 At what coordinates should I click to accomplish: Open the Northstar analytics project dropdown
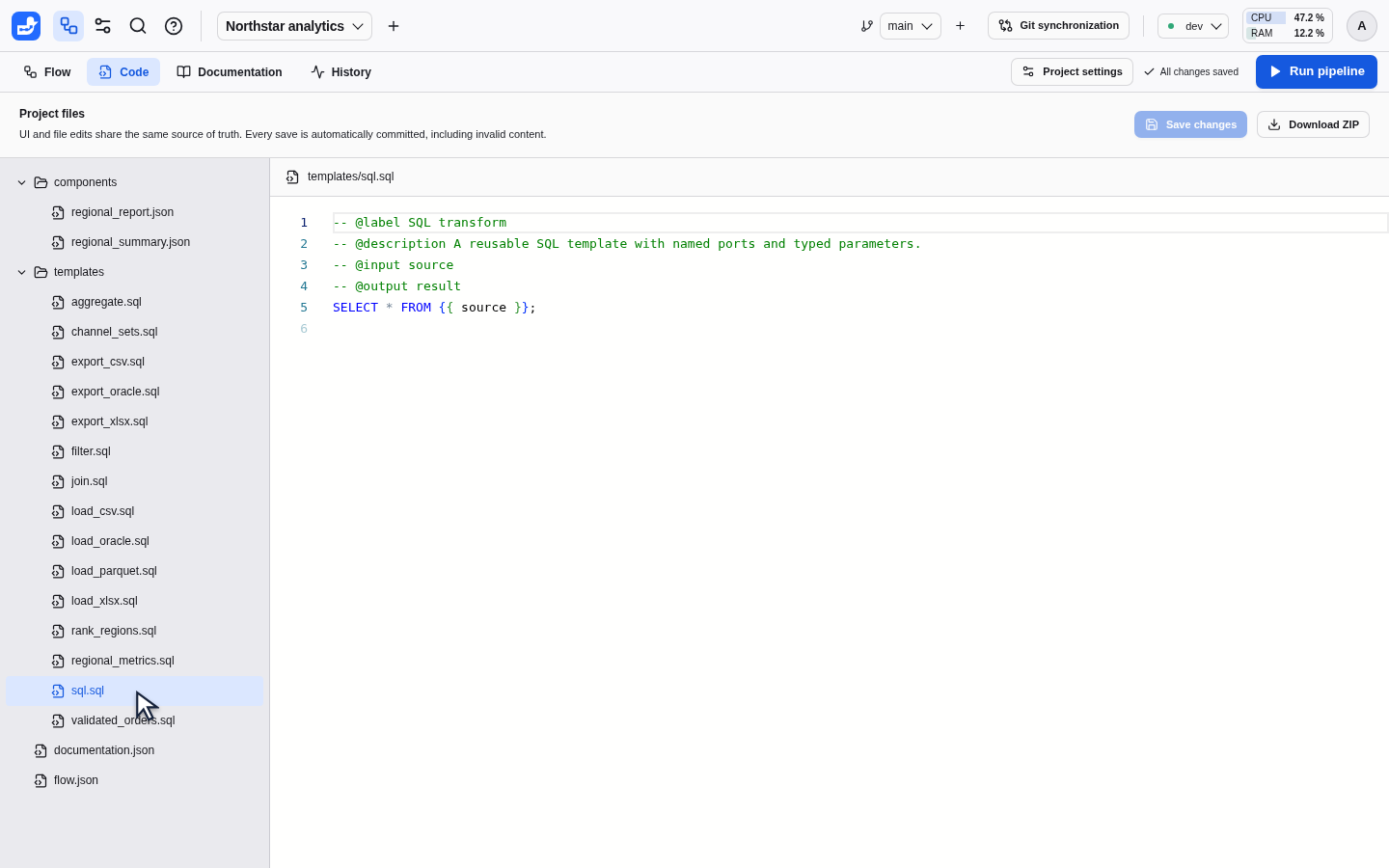[294, 26]
